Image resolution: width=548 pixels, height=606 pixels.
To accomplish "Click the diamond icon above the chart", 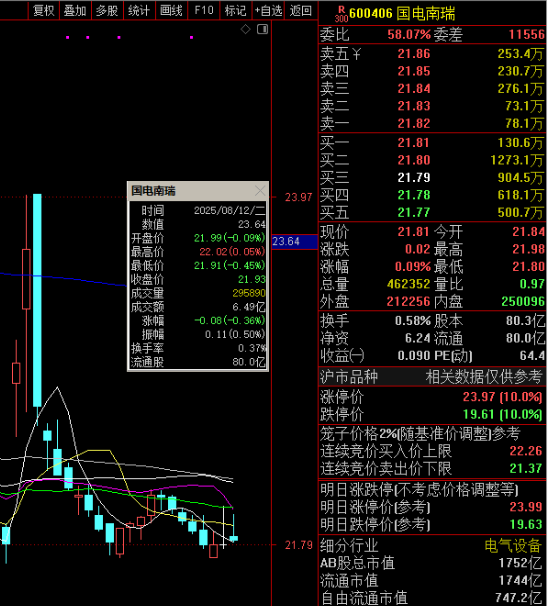I will pyautogui.click(x=246, y=29).
